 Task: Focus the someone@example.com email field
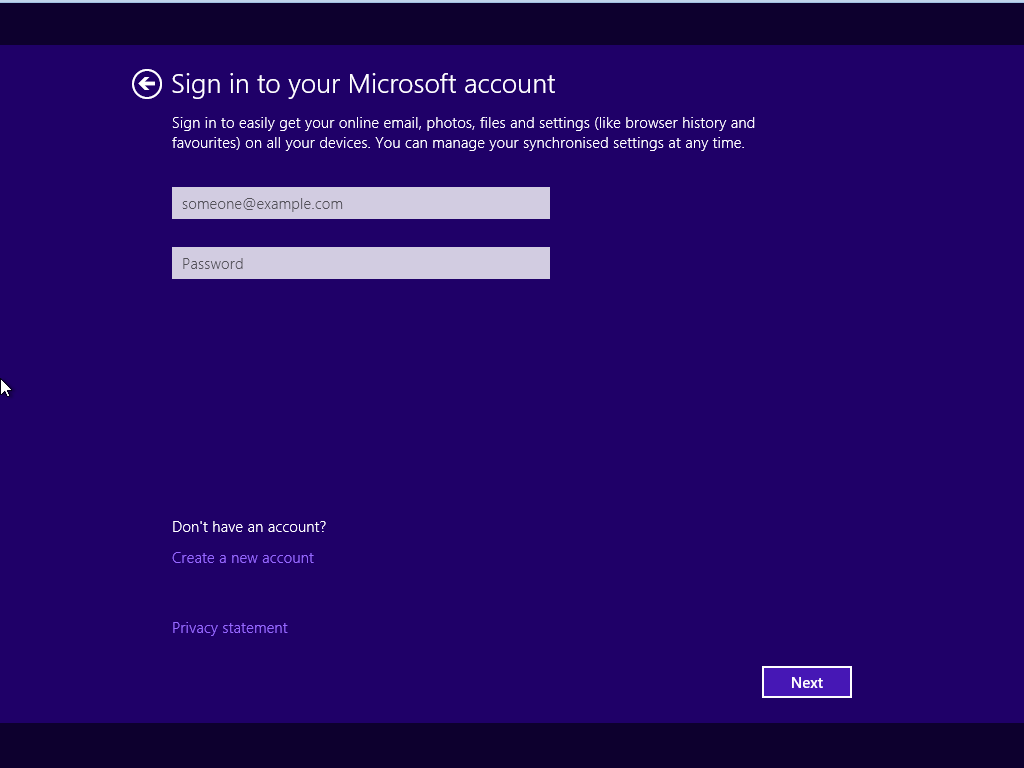[360, 203]
